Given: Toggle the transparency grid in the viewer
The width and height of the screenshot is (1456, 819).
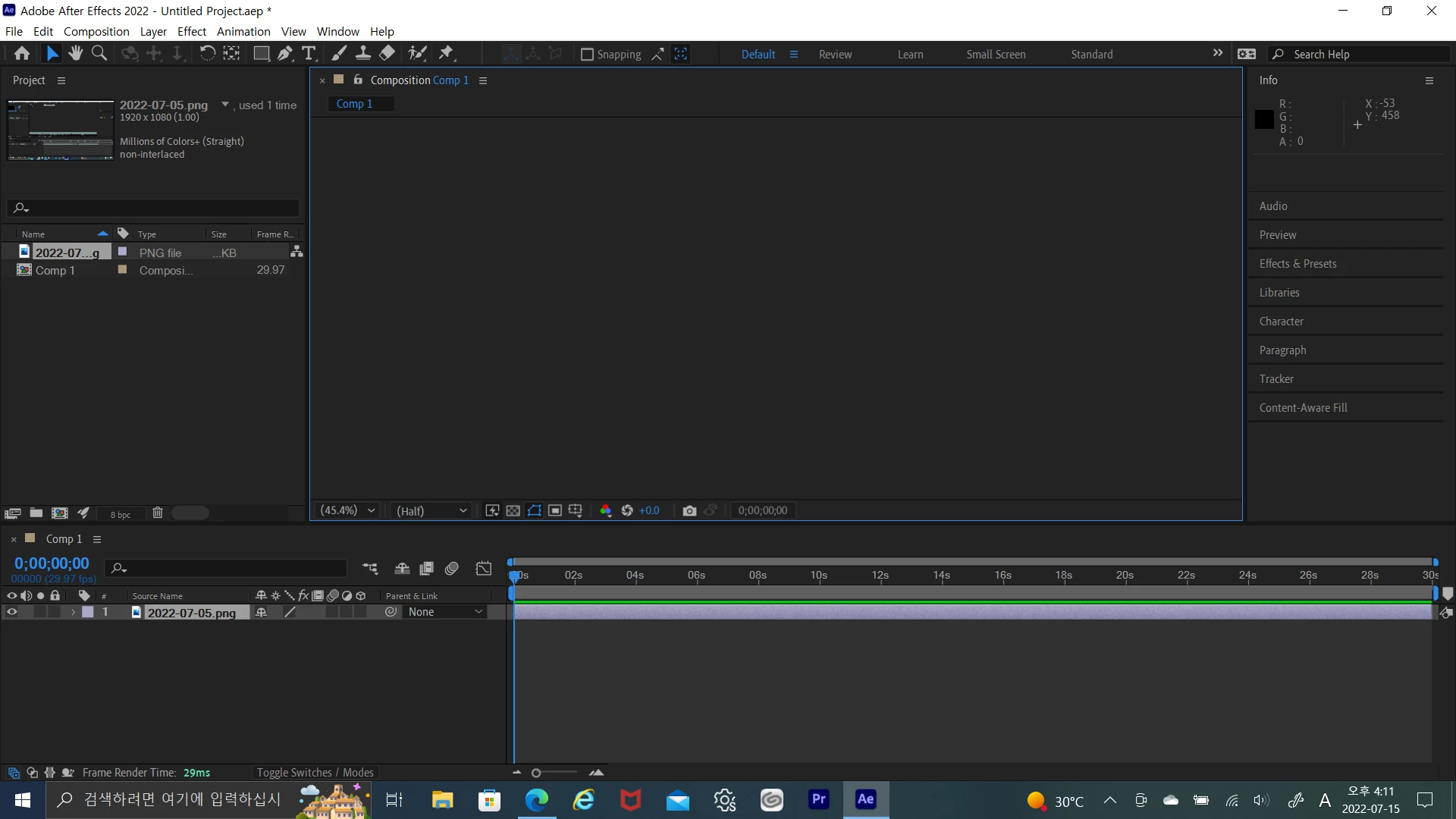Looking at the screenshot, I should pos(513,511).
